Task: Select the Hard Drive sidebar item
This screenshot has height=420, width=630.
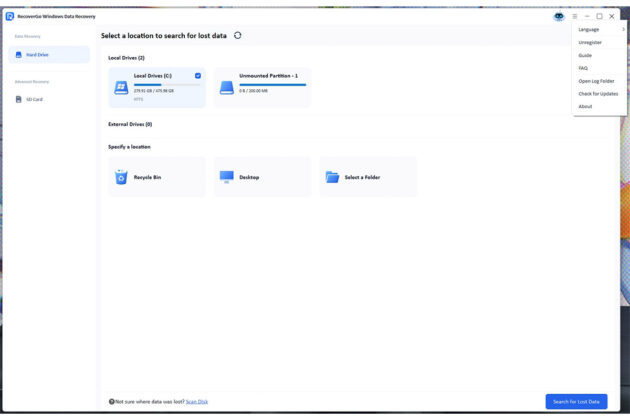Action: (x=49, y=55)
